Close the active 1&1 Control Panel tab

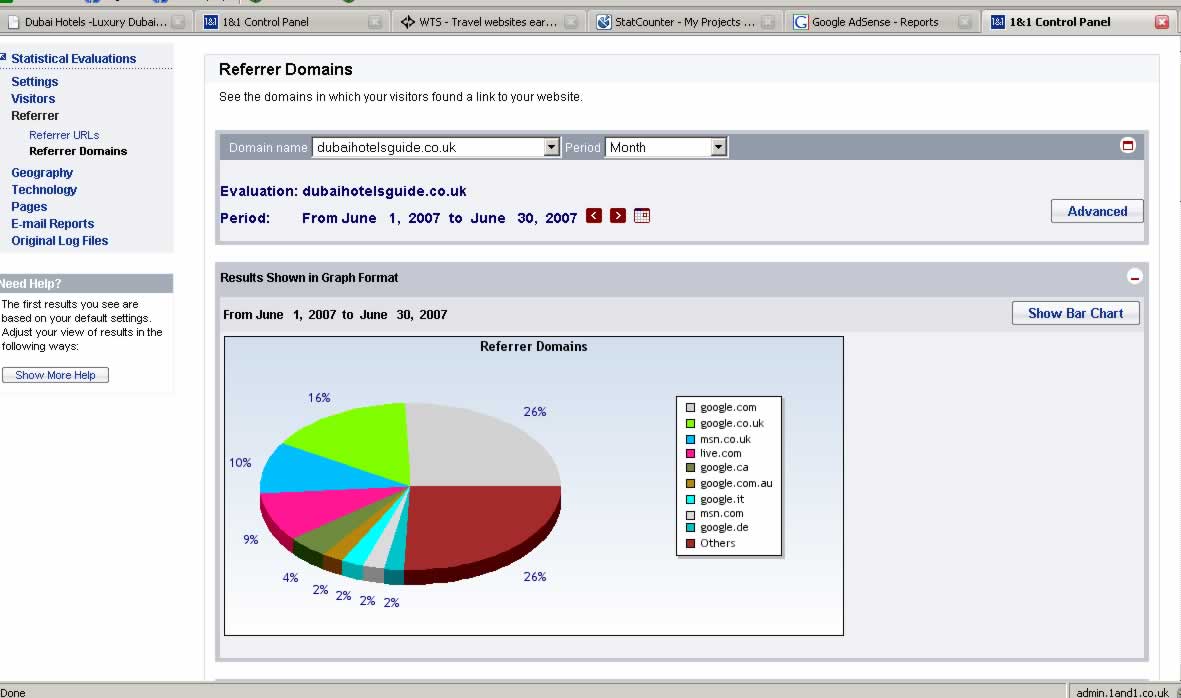[1162, 22]
